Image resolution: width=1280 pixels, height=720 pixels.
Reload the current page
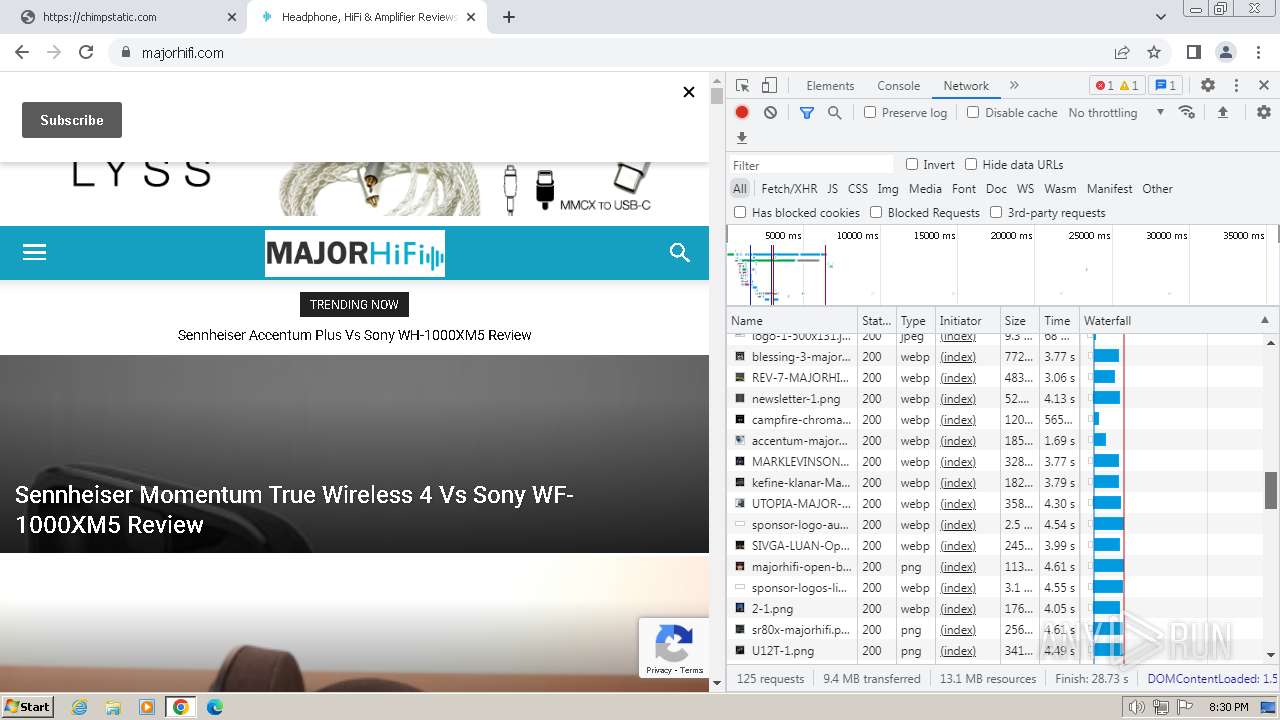click(86, 52)
